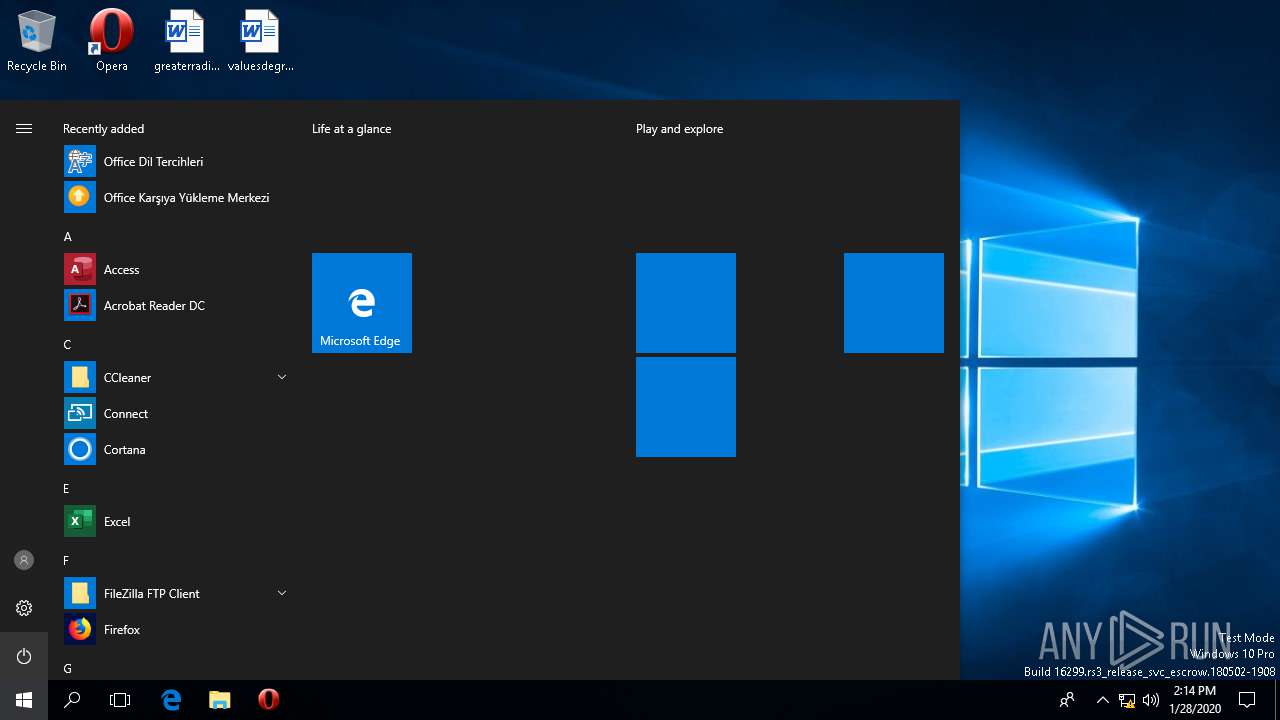This screenshot has width=1280, height=720.
Task: Open taskbar Search magnifier
Action: [72, 700]
